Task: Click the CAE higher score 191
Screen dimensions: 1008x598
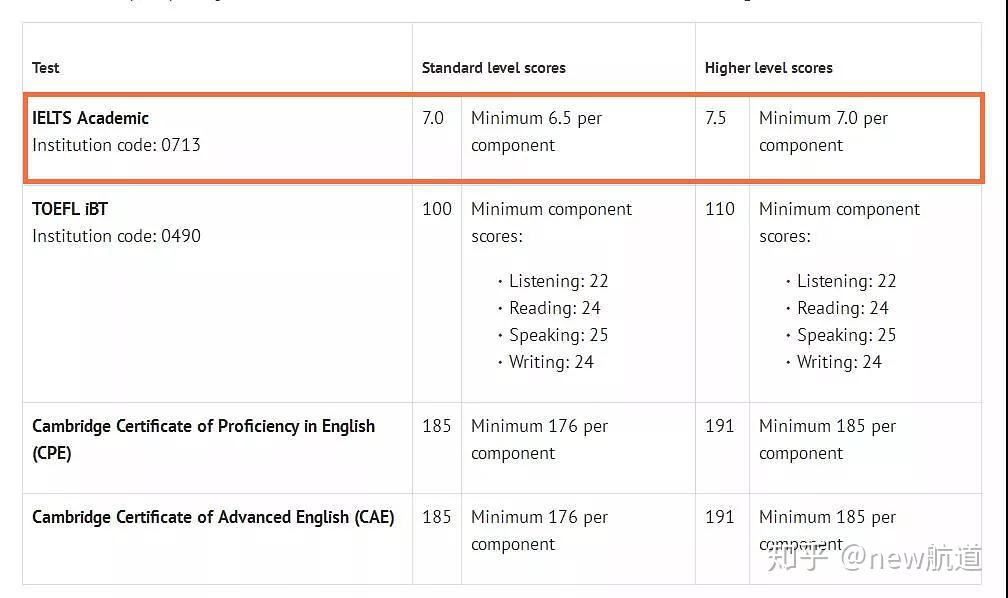Action: point(719,517)
